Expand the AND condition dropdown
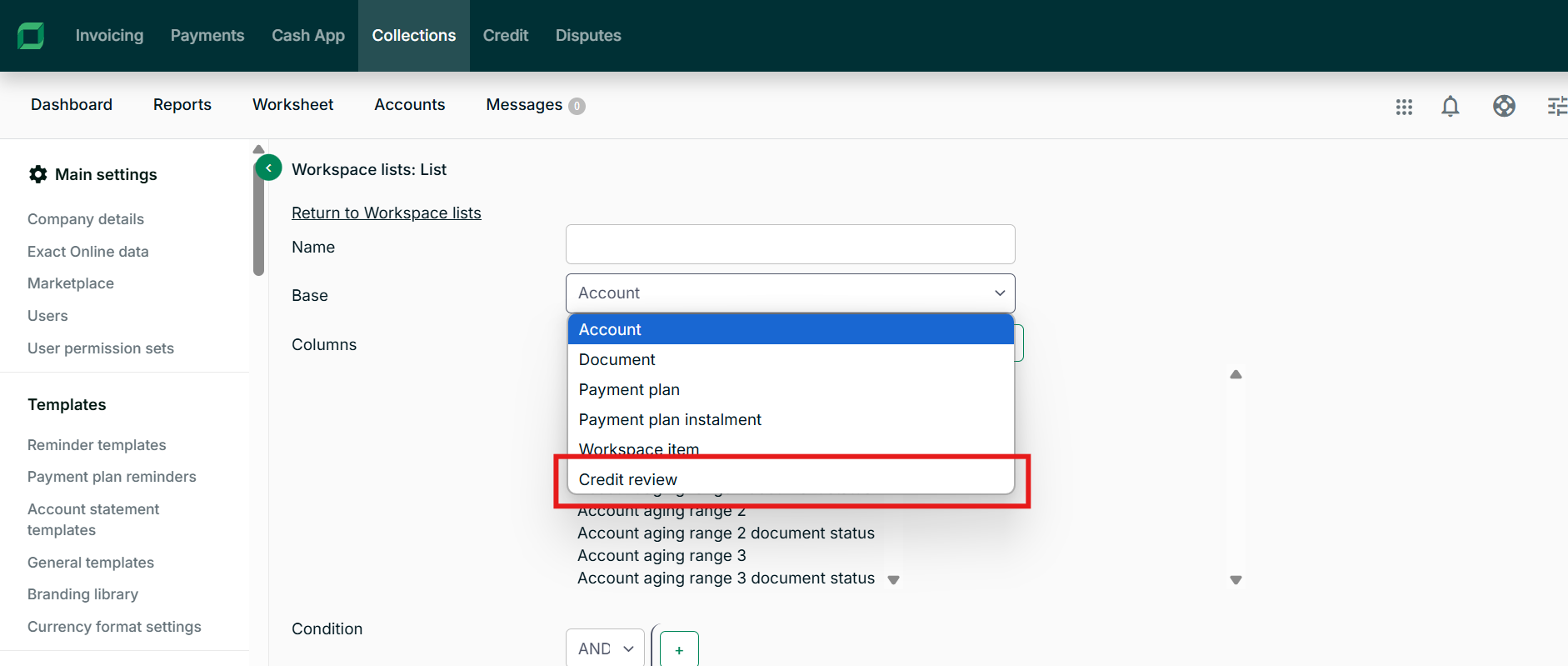 coord(605,648)
